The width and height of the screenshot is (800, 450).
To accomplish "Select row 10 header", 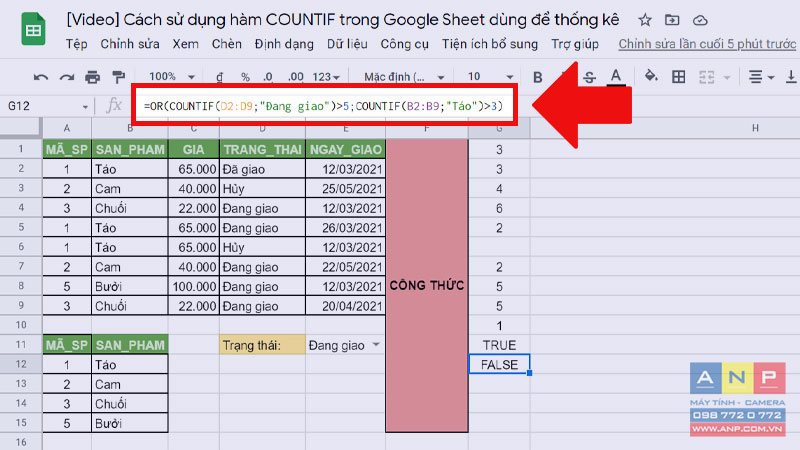I will pyautogui.click(x=21, y=325).
